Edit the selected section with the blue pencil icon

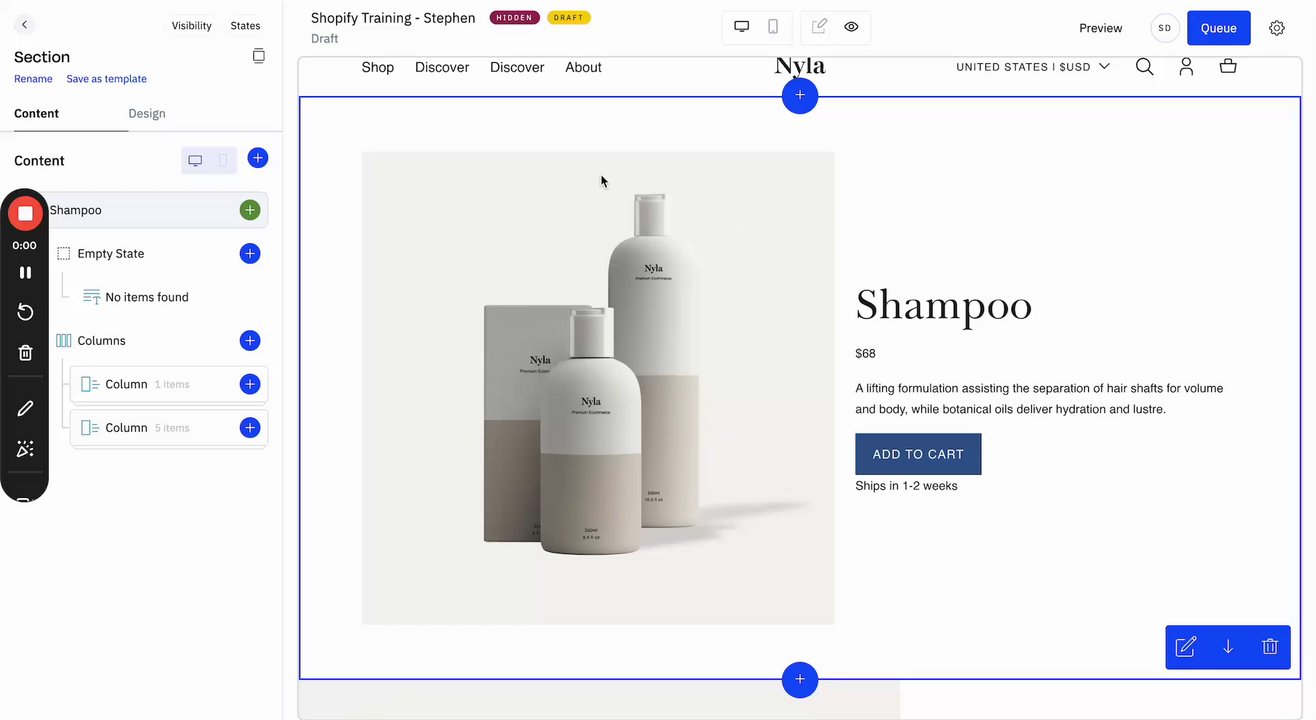pos(1186,647)
